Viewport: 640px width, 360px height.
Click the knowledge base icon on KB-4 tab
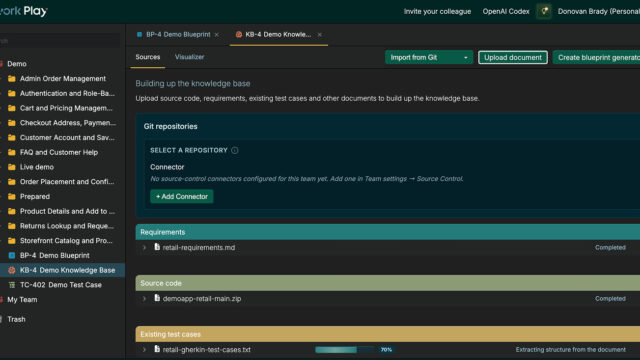point(239,34)
